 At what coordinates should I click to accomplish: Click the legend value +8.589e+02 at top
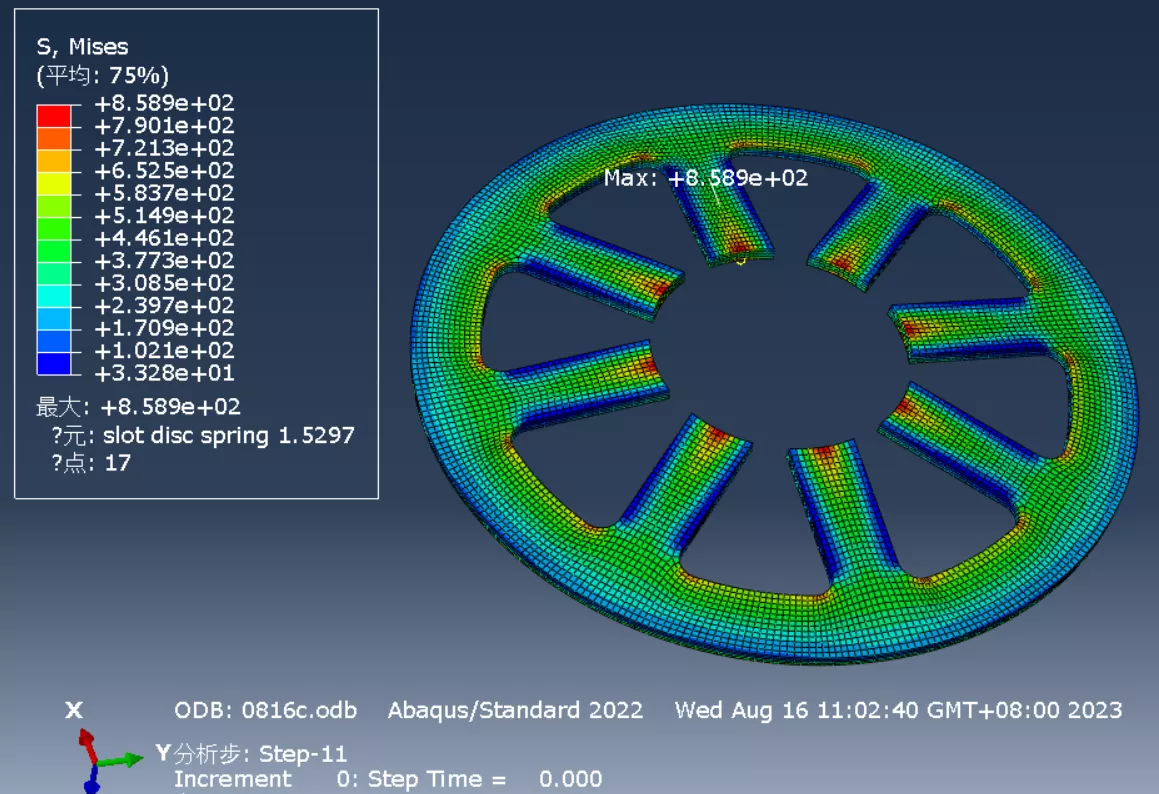(164, 103)
